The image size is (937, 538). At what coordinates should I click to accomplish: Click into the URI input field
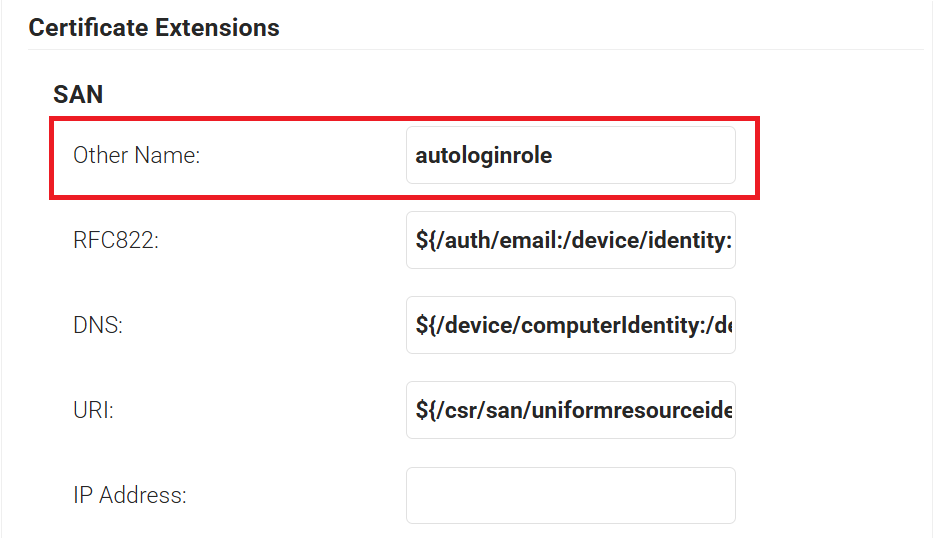[x=570, y=410]
